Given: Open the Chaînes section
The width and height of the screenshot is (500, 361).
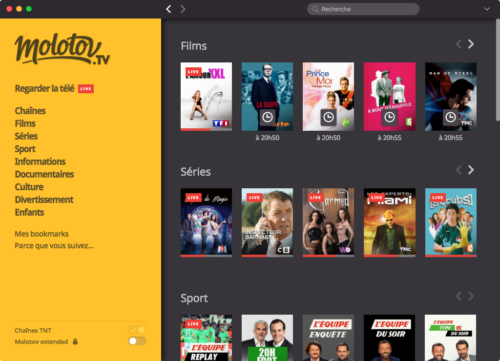Looking at the screenshot, I should point(30,111).
